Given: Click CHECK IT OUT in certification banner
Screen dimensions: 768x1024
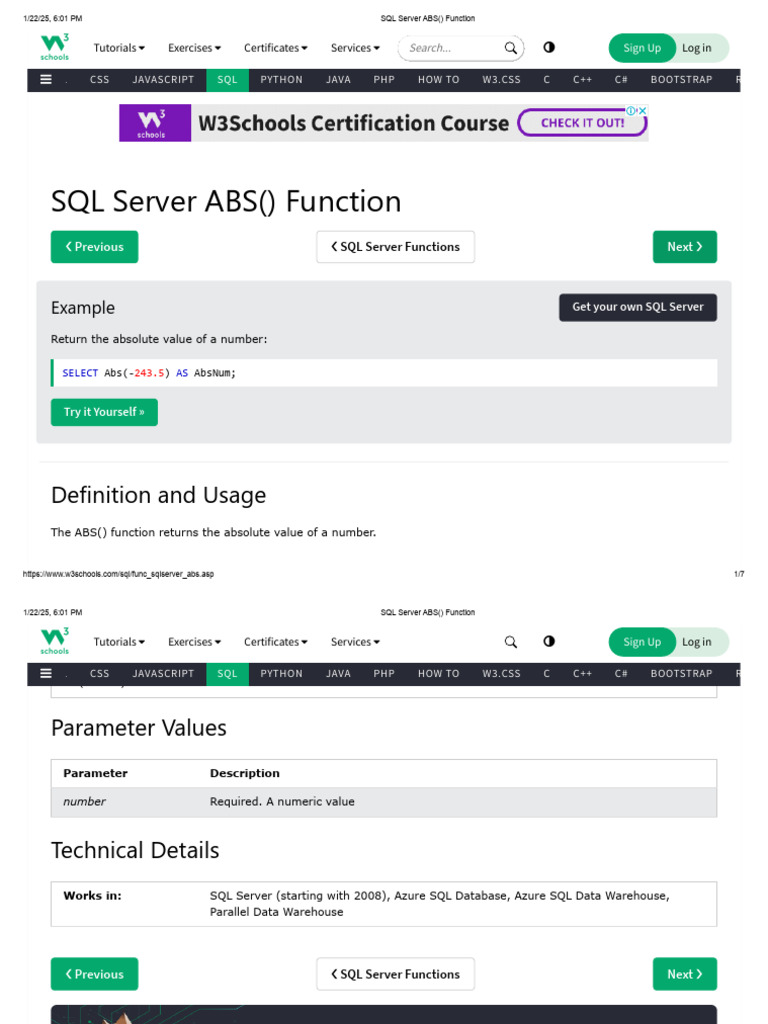Looking at the screenshot, I should click(582, 123).
